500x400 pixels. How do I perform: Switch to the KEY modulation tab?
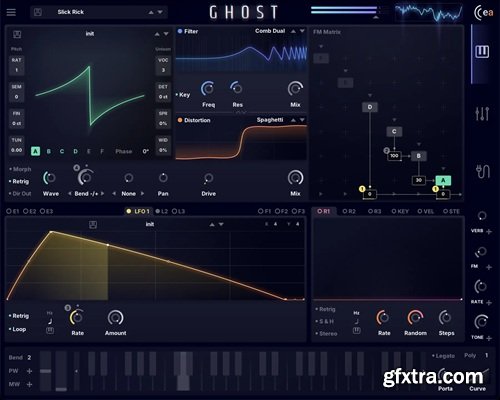[400, 211]
